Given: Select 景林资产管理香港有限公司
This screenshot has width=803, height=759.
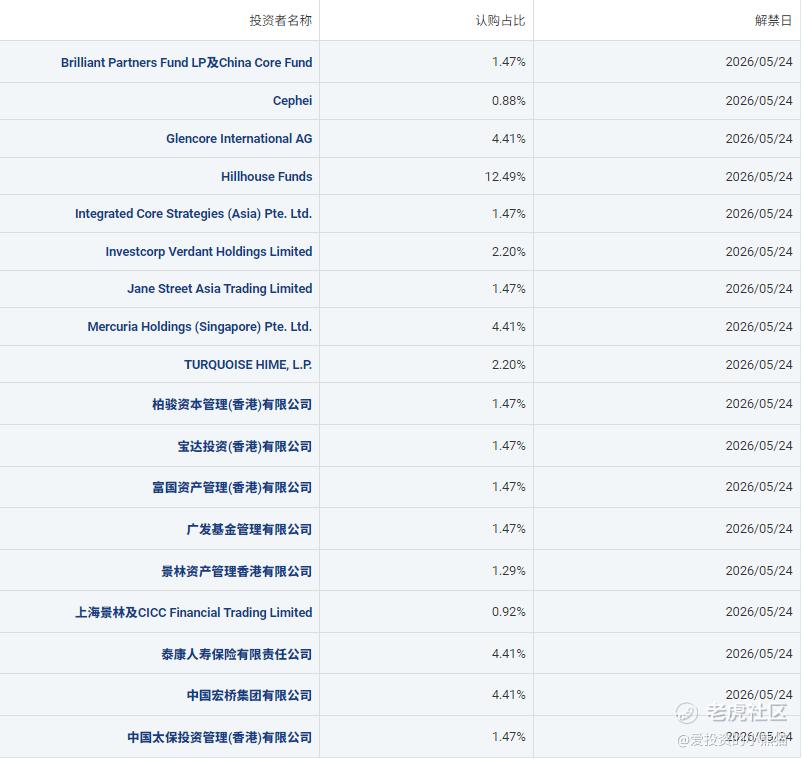Looking at the screenshot, I should click(x=237, y=572).
